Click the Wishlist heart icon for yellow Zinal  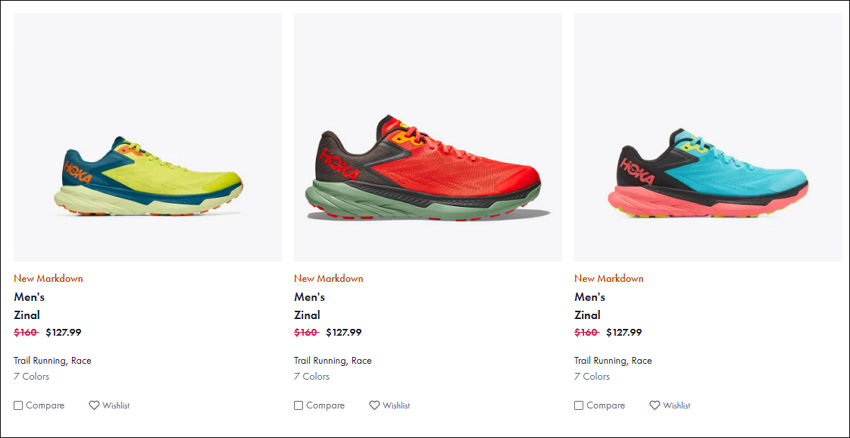pyautogui.click(x=94, y=405)
